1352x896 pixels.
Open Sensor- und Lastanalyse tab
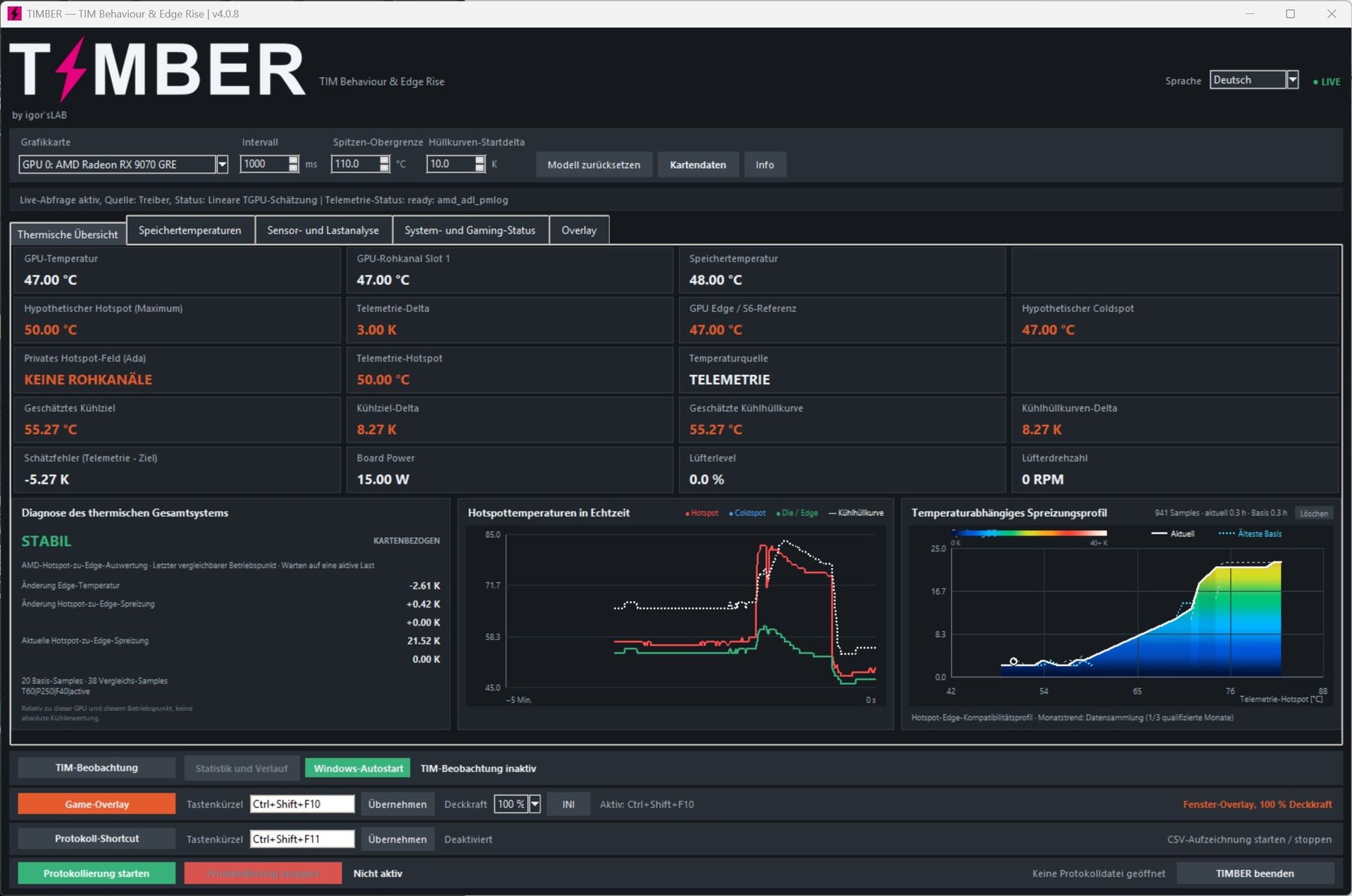point(323,230)
